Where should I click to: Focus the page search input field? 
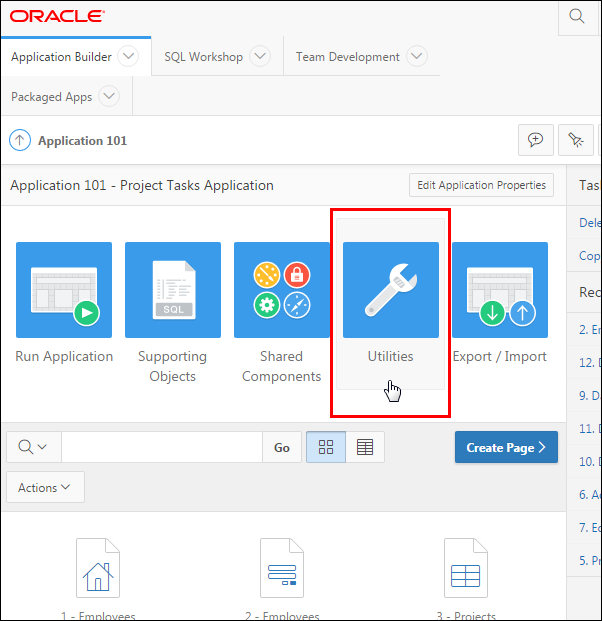(x=162, y=447)
